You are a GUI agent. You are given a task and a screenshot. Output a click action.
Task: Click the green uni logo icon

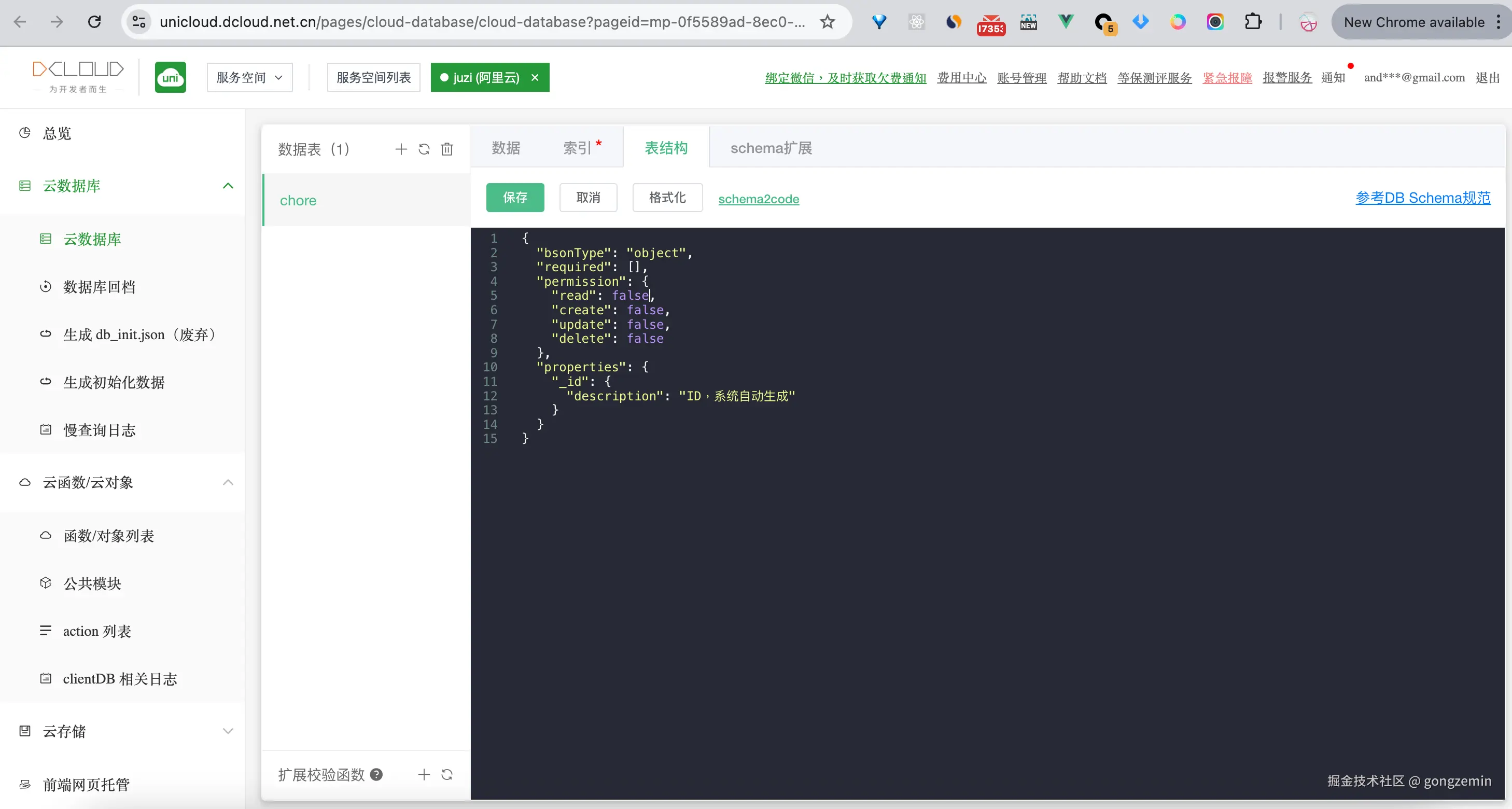click(170, 77)
